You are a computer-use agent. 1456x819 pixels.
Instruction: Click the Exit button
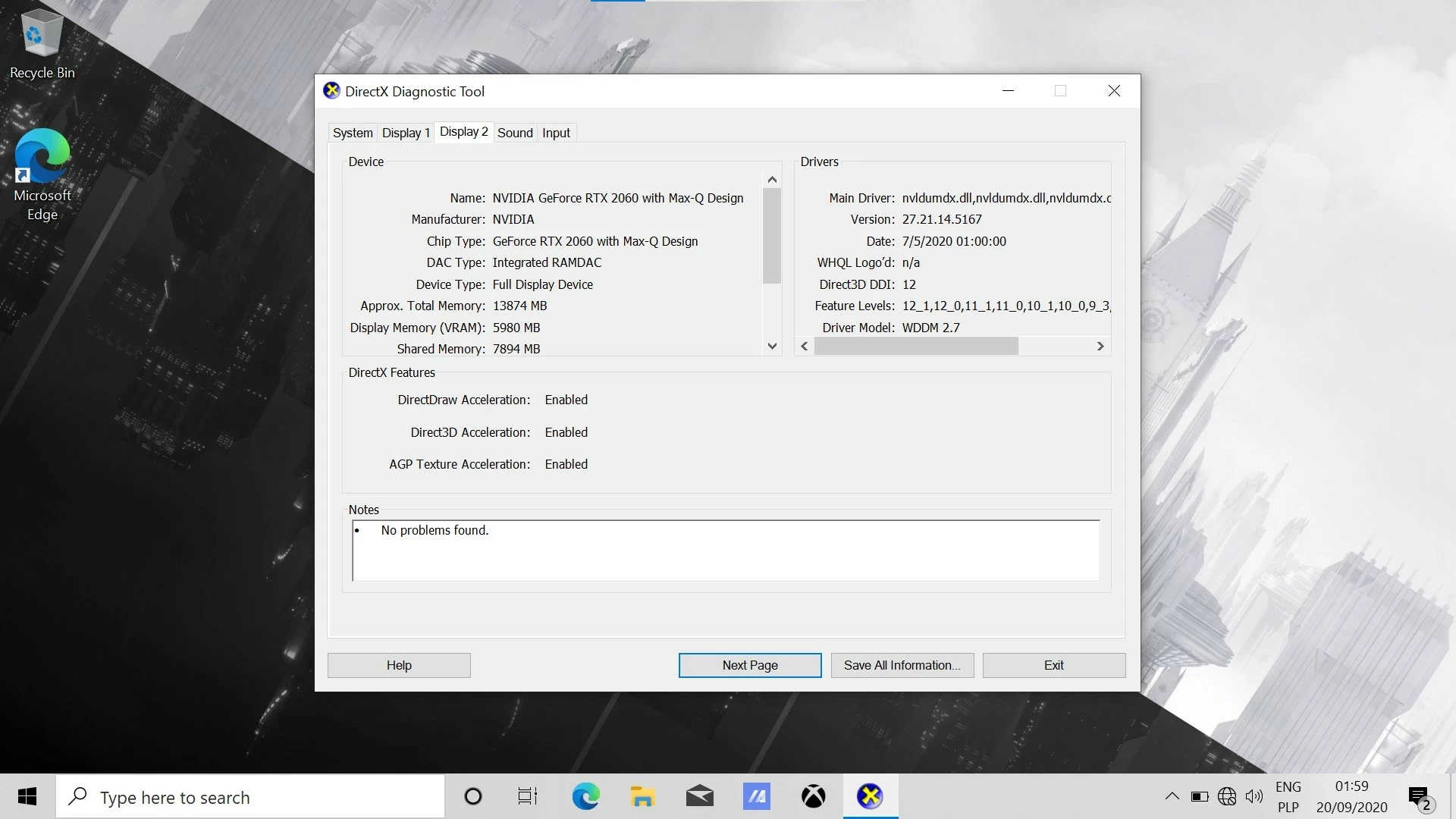1054,665
